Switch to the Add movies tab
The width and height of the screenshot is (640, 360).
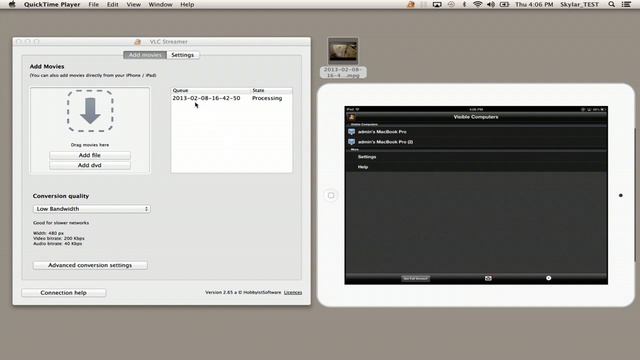click(x=145, y=55)
